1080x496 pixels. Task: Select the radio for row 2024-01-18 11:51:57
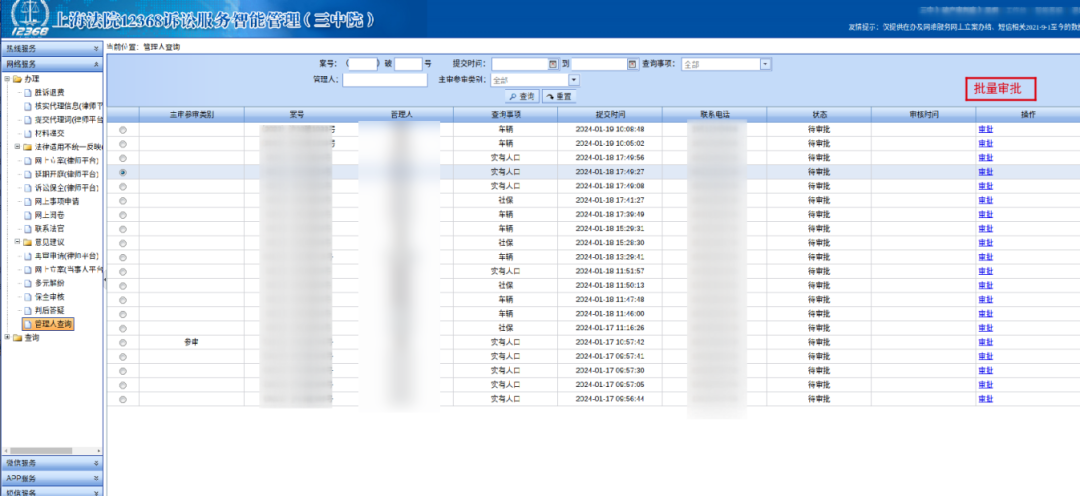[x=123, y=271]
